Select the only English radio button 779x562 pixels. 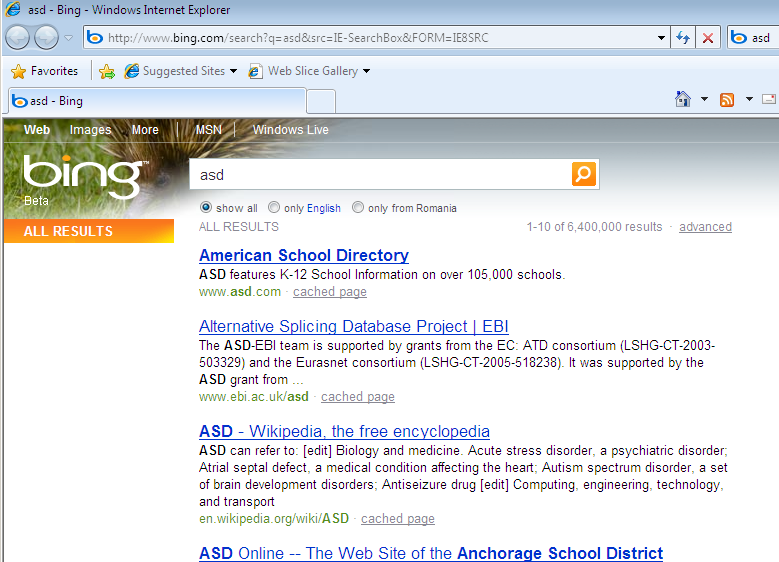click(274, 207)
